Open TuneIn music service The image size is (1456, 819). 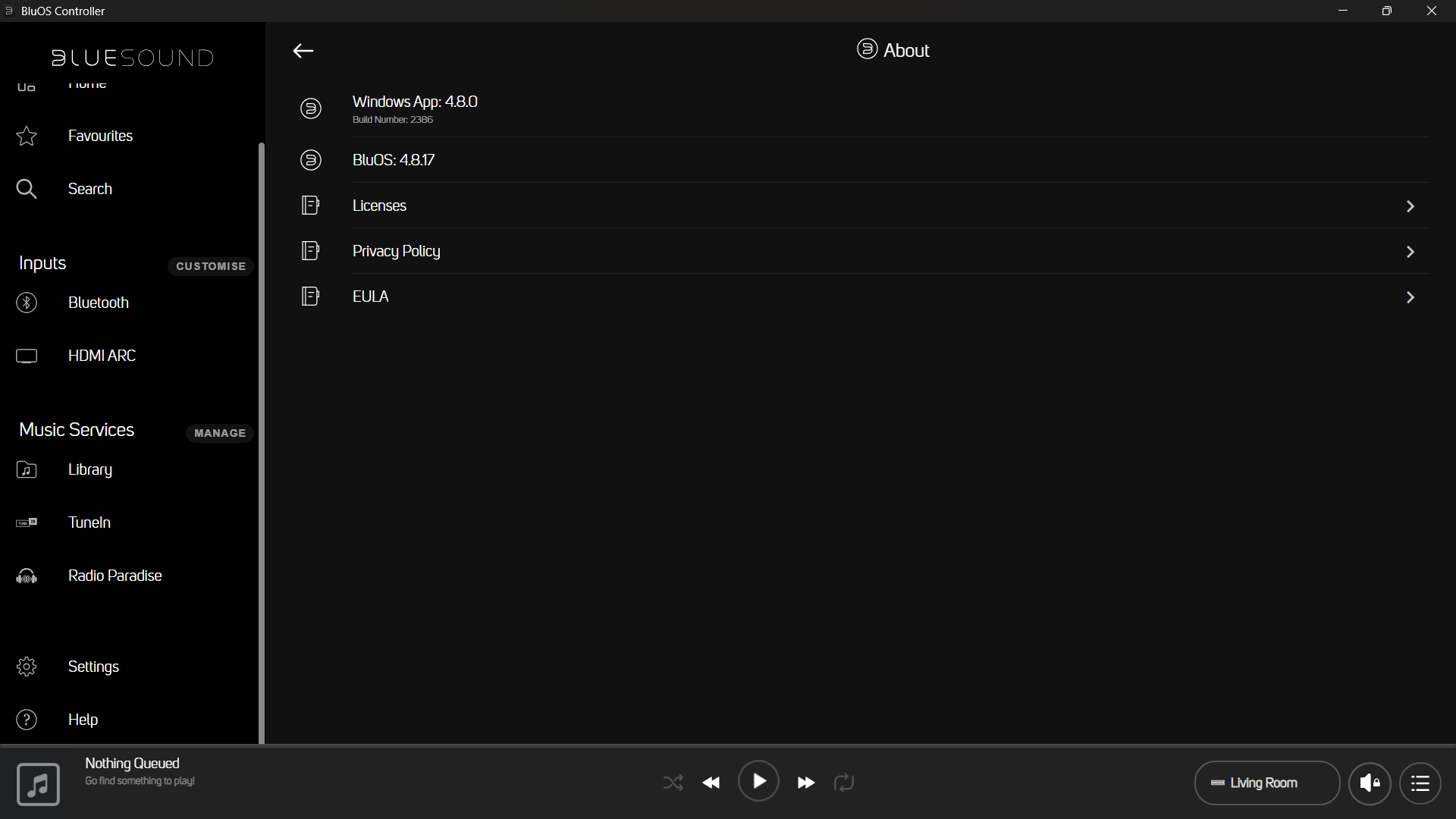click(89, 522)
